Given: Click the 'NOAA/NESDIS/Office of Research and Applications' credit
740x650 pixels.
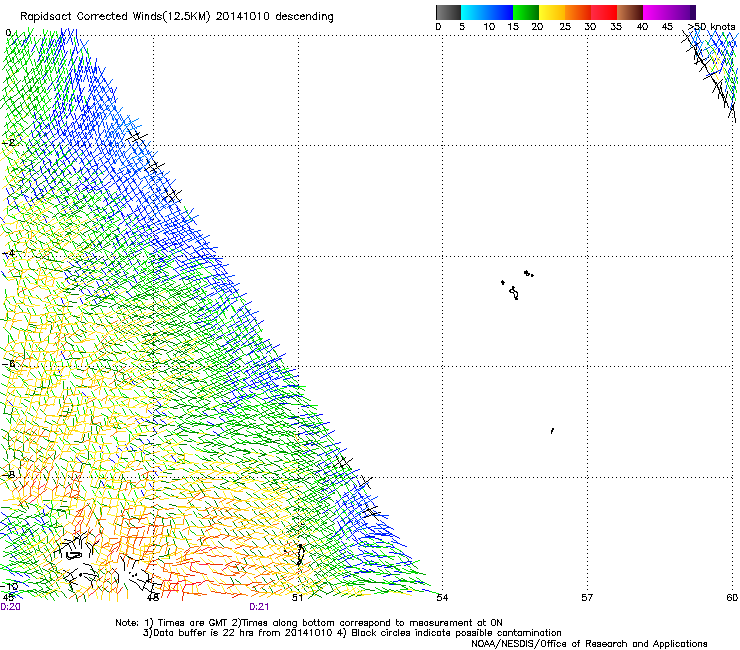Looking at the screenshot, I should pos(589,644).
